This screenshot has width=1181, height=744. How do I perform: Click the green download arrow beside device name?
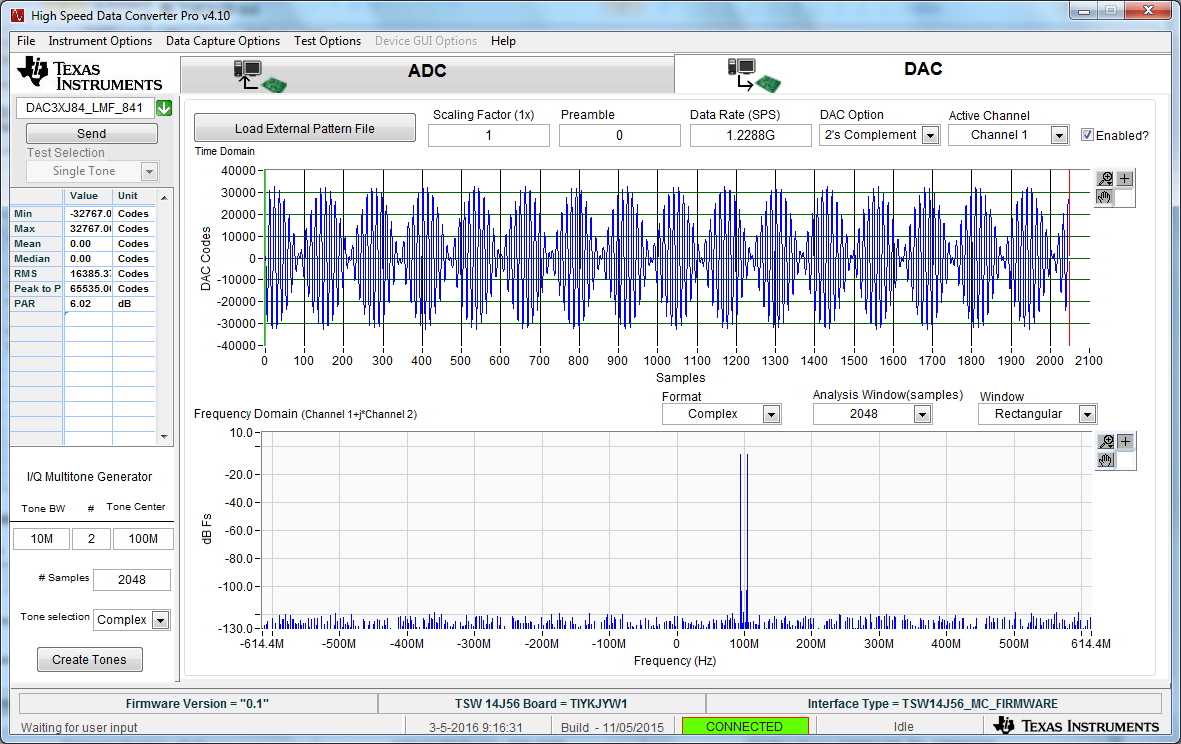[x=164, y=108]
